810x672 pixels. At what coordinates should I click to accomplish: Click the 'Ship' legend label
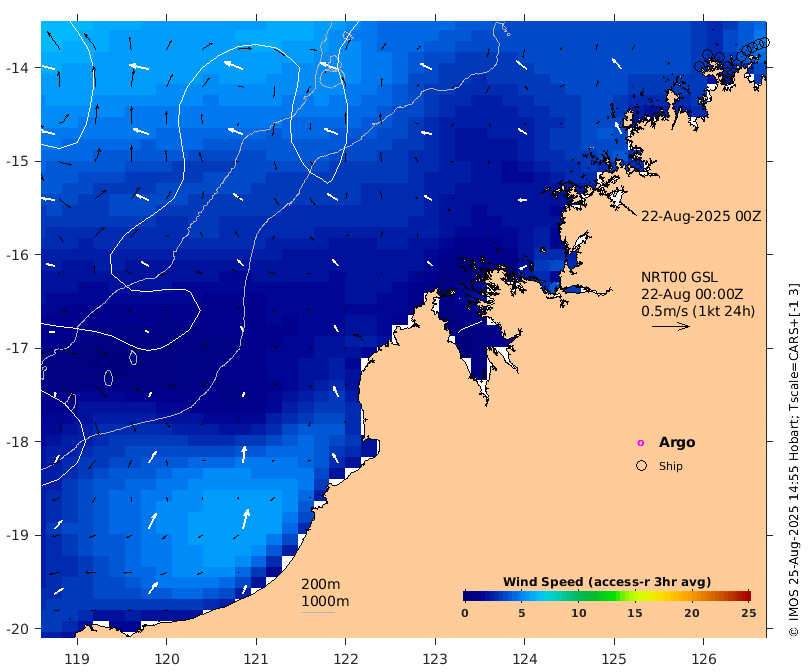tap(671, 466)
